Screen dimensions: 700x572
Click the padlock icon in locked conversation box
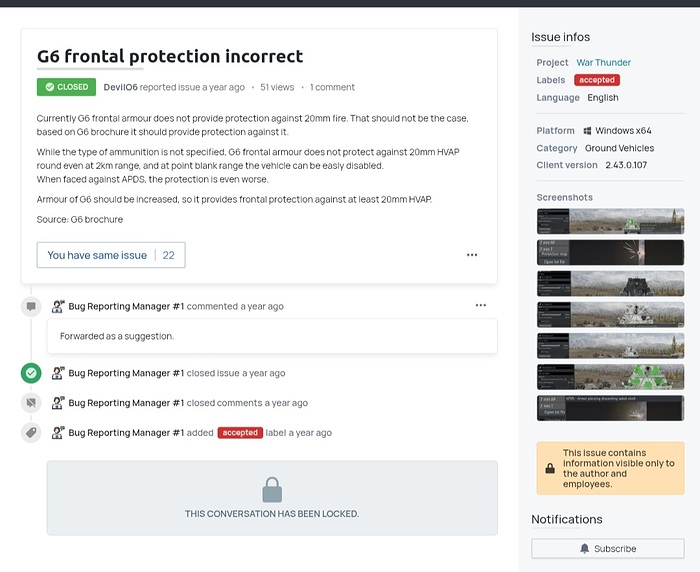pyautogui.click(x=271, y=490)
